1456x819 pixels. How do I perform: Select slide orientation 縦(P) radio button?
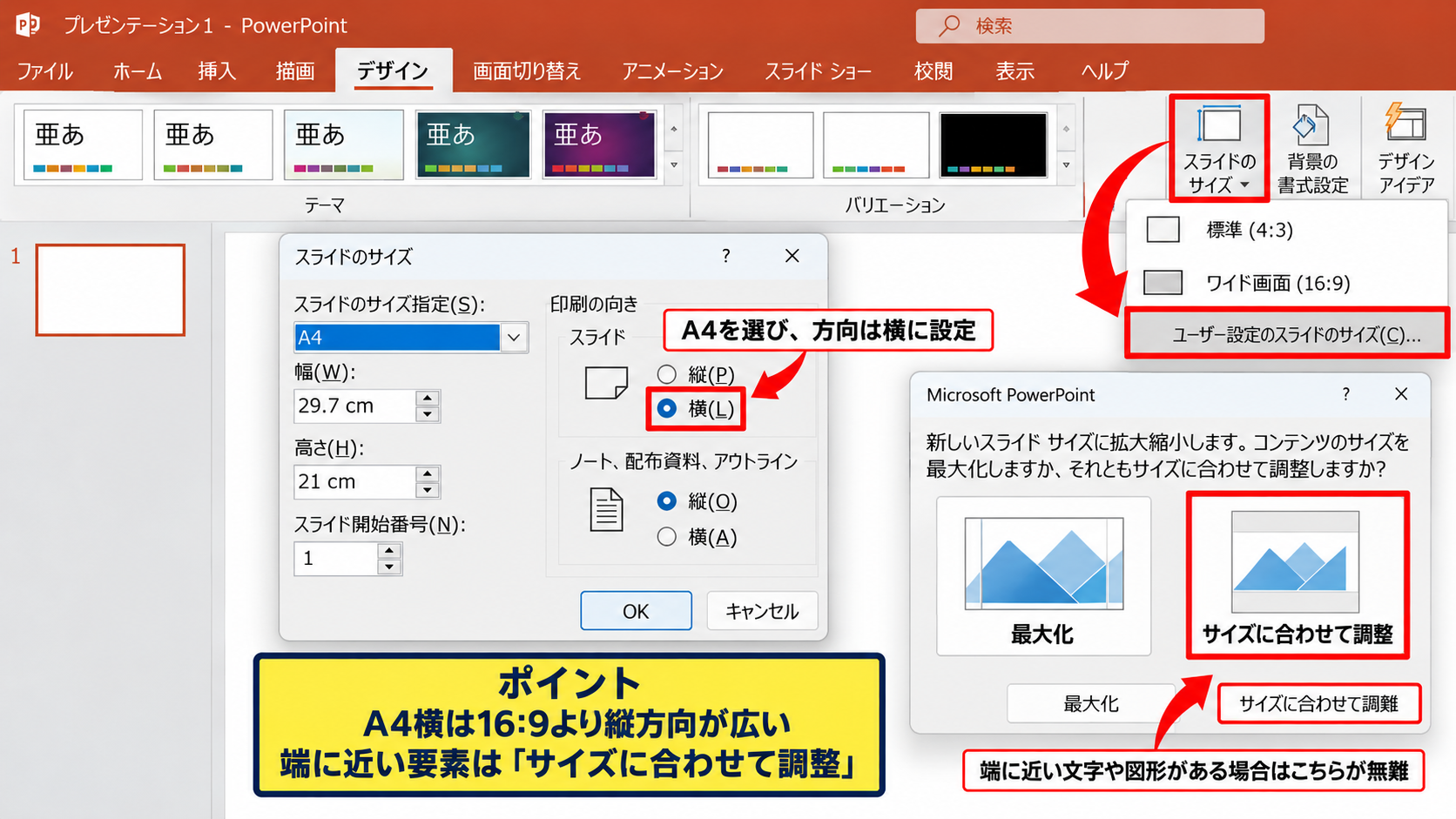(667, 374)
